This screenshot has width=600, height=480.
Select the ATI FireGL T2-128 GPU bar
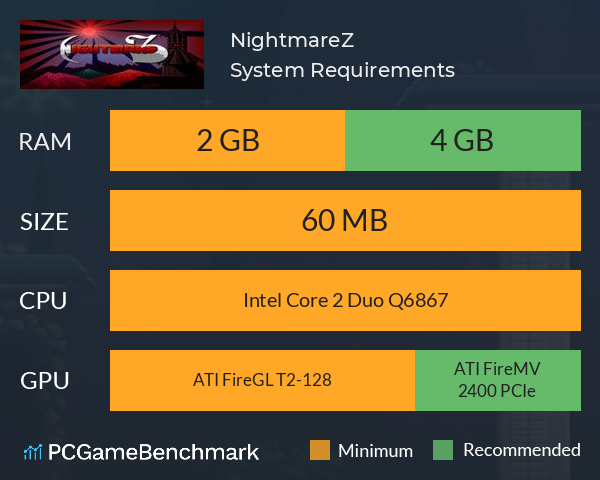(262, 380)
